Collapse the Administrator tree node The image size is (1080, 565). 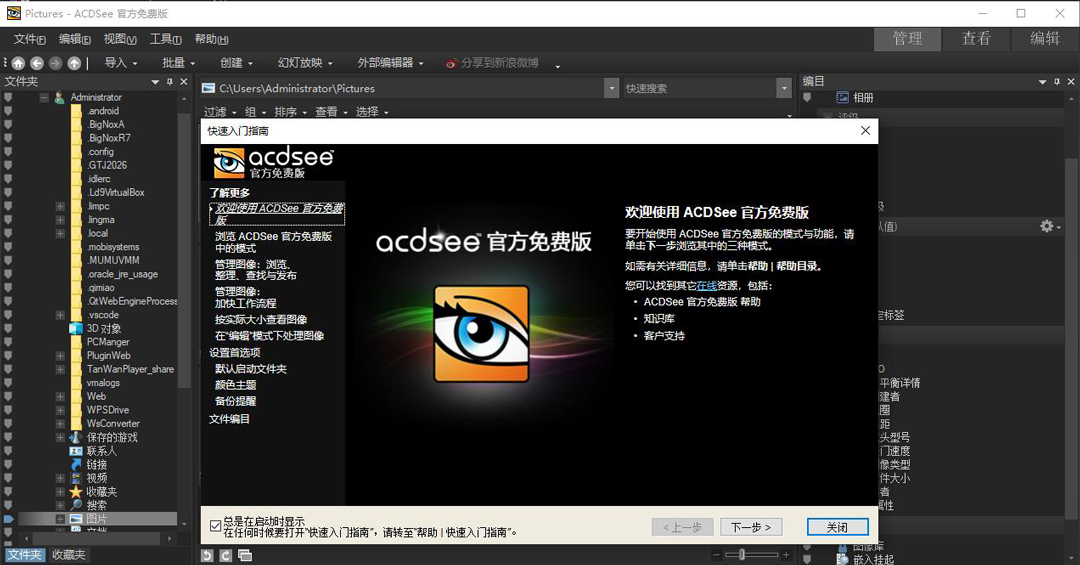coord(44,98)
